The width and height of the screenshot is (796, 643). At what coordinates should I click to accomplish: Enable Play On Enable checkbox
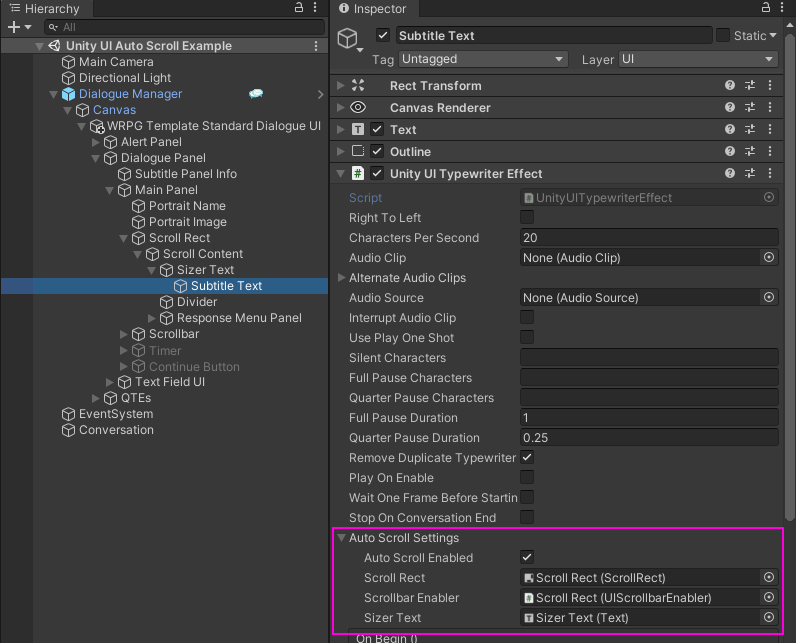pos(527,477)
